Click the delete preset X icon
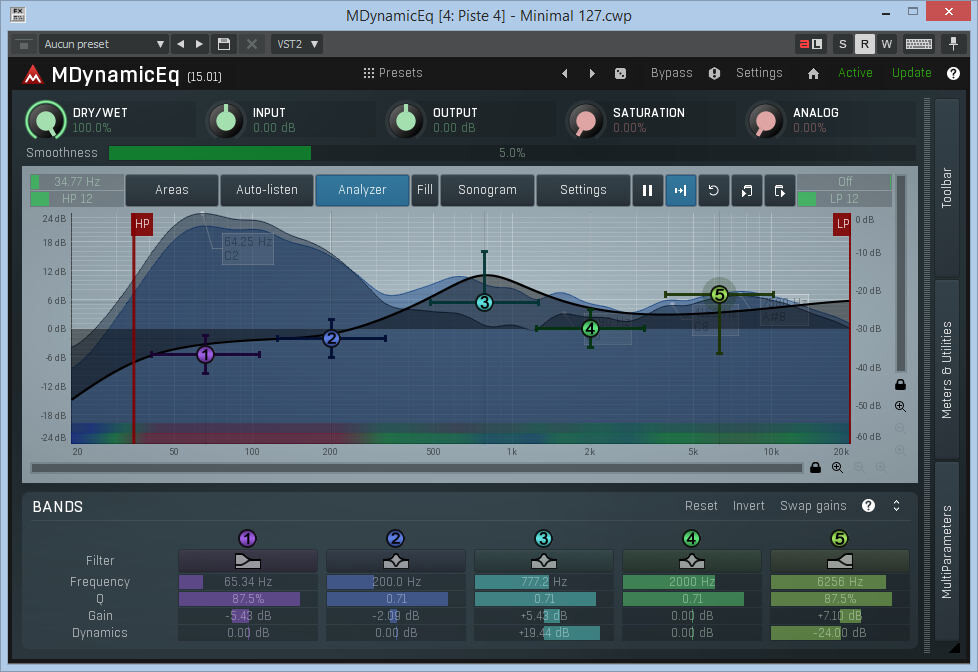 (252, 44)
